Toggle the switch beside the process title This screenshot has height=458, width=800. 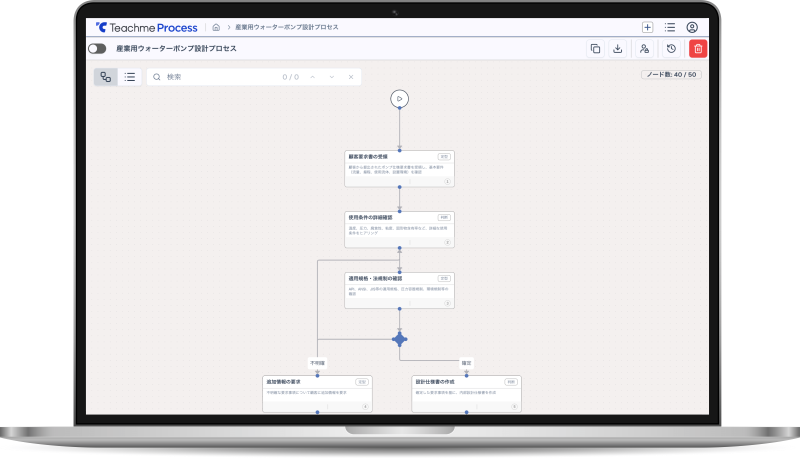tap(97, 48)
